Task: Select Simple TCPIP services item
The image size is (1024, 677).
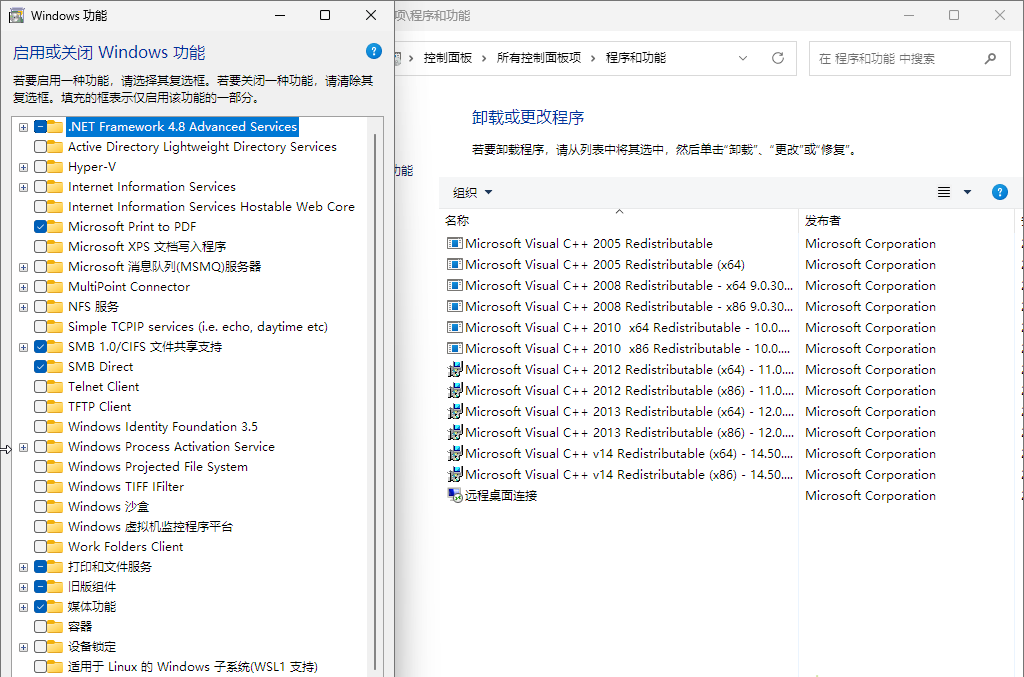Action: pos(198,326)
